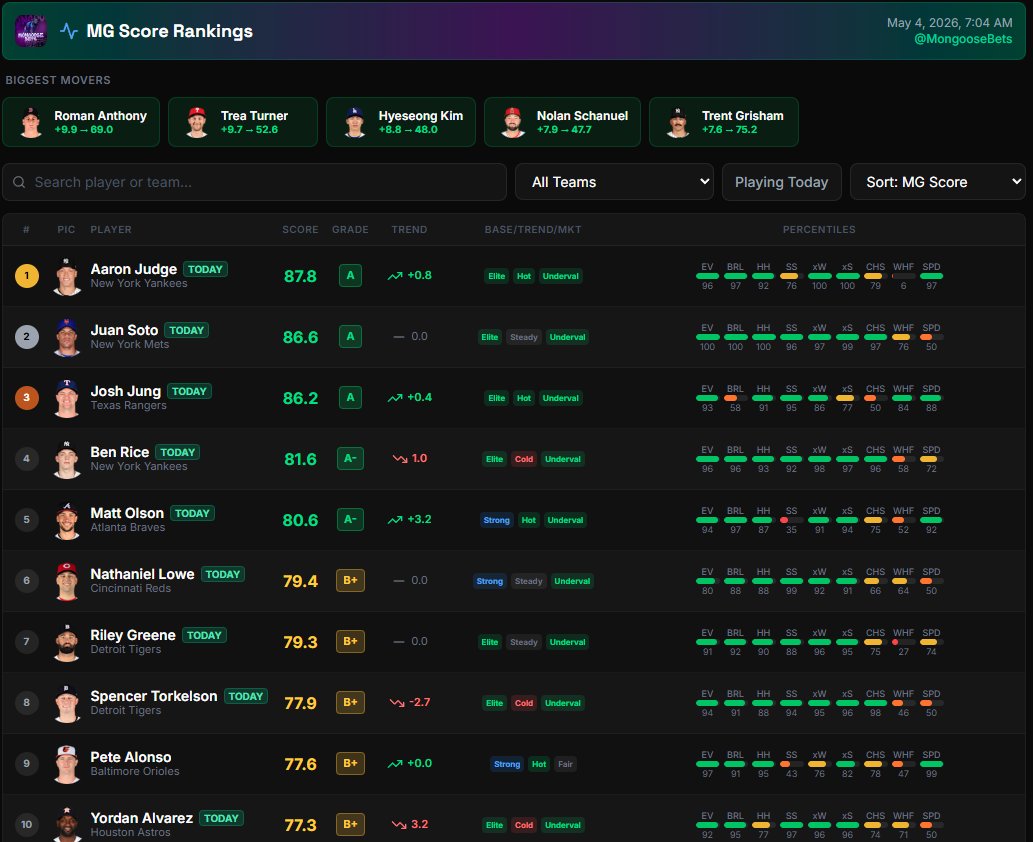1033x842 pixels.
Task: Click the pulse icon beside MG Score Rankings
Action: (x=69, y=31)
